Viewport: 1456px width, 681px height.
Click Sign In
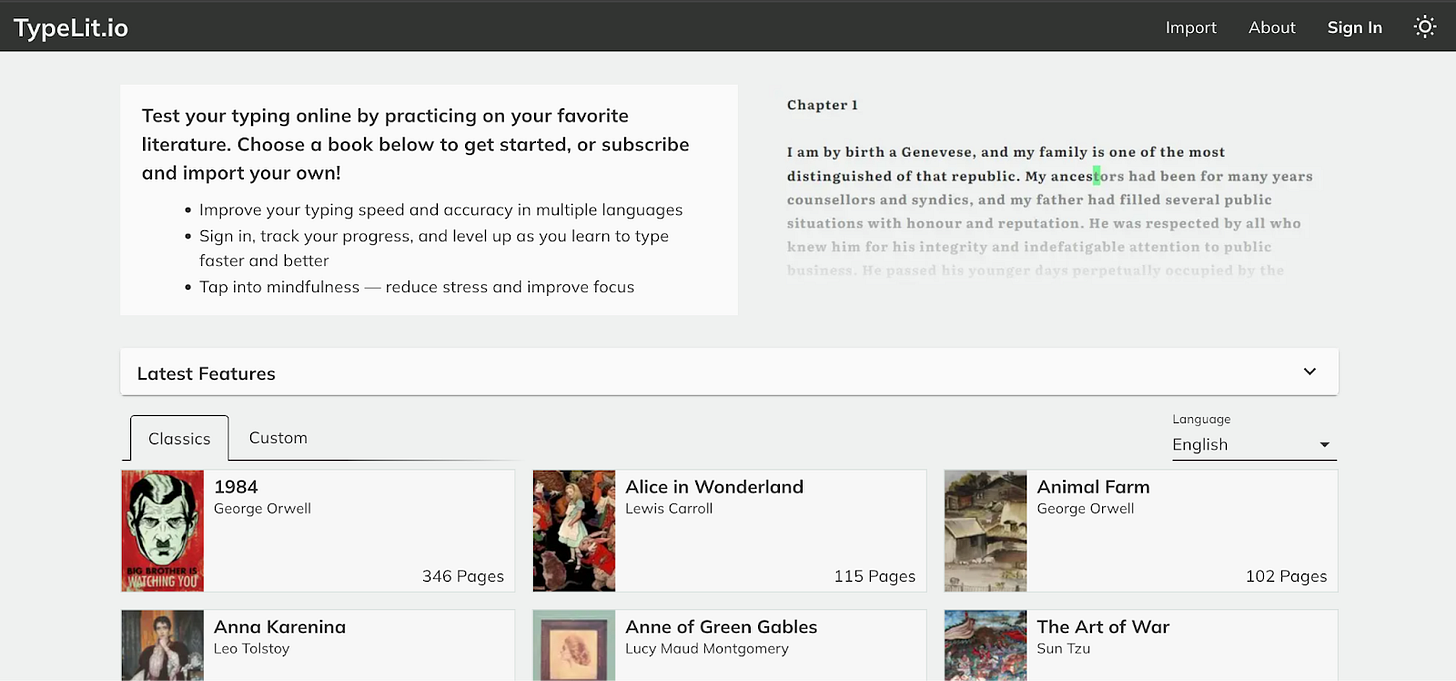1355,28
